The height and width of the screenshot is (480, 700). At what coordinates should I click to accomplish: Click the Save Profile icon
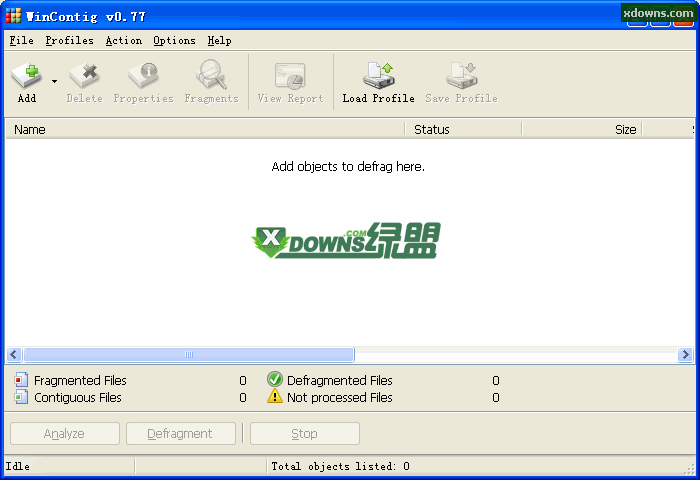click(x=462, y=75)
